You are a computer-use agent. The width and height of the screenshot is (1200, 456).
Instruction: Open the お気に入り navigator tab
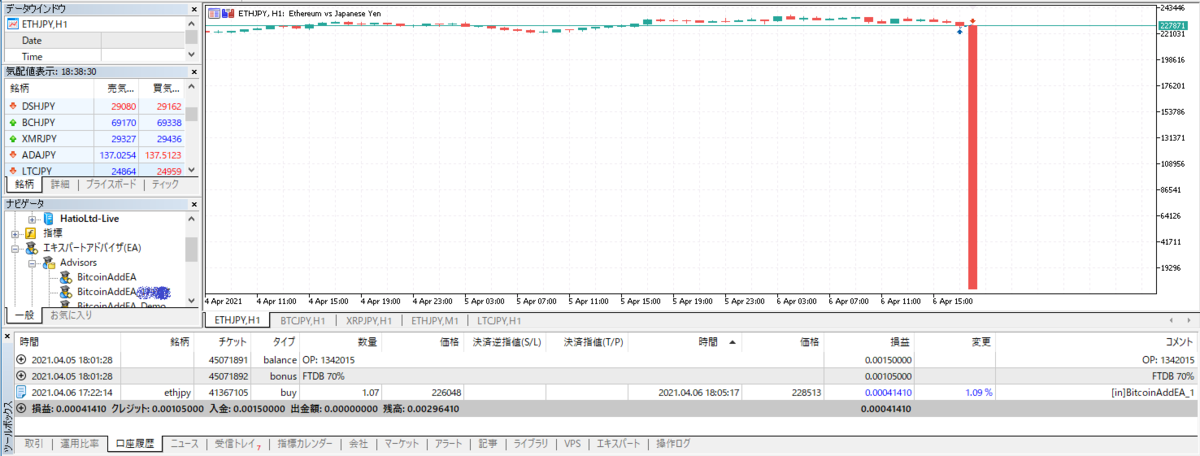pyautogui.click(x=70, y=315)
